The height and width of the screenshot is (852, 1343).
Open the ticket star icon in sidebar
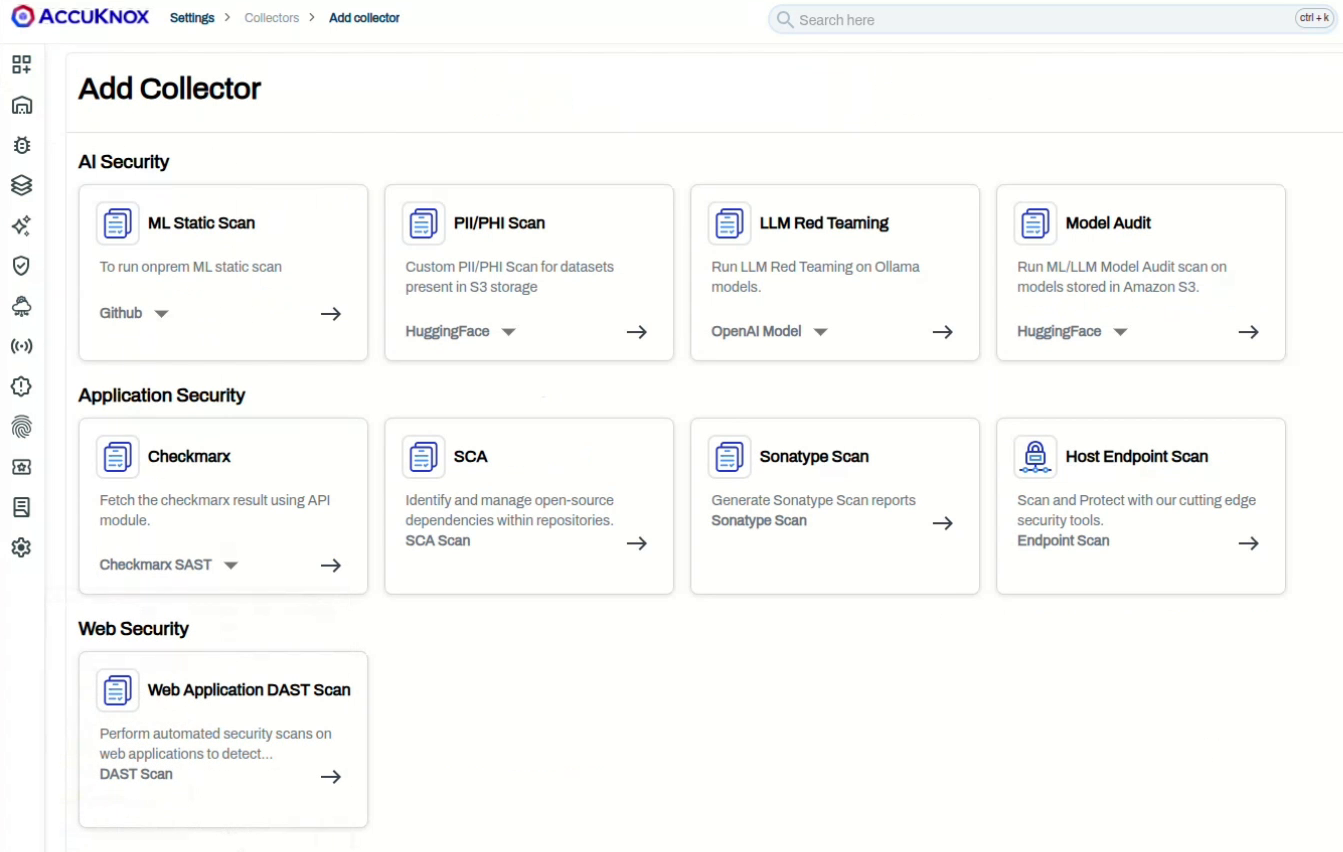pos(21,467)
